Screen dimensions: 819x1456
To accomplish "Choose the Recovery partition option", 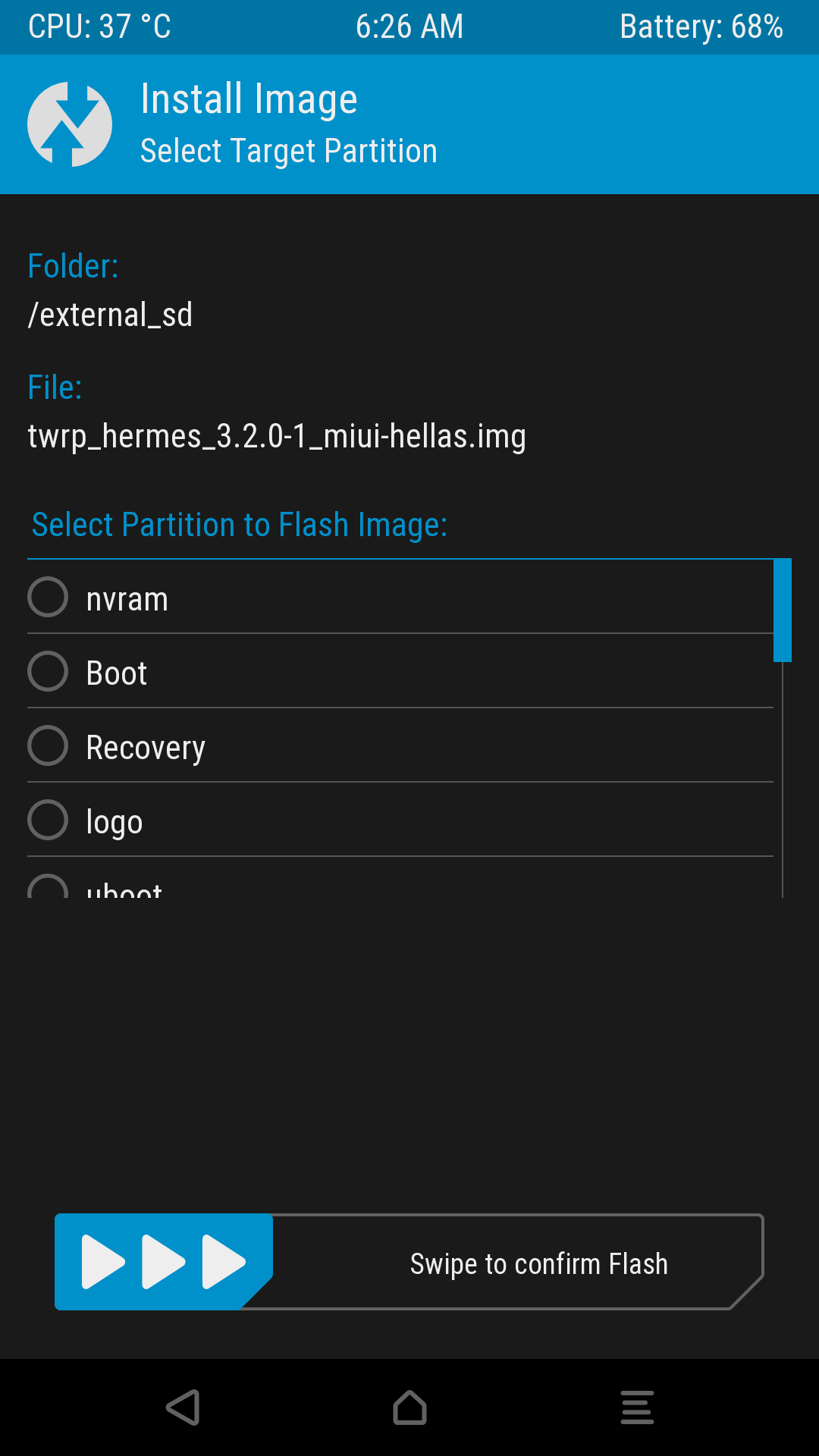I will coord(48,746).
